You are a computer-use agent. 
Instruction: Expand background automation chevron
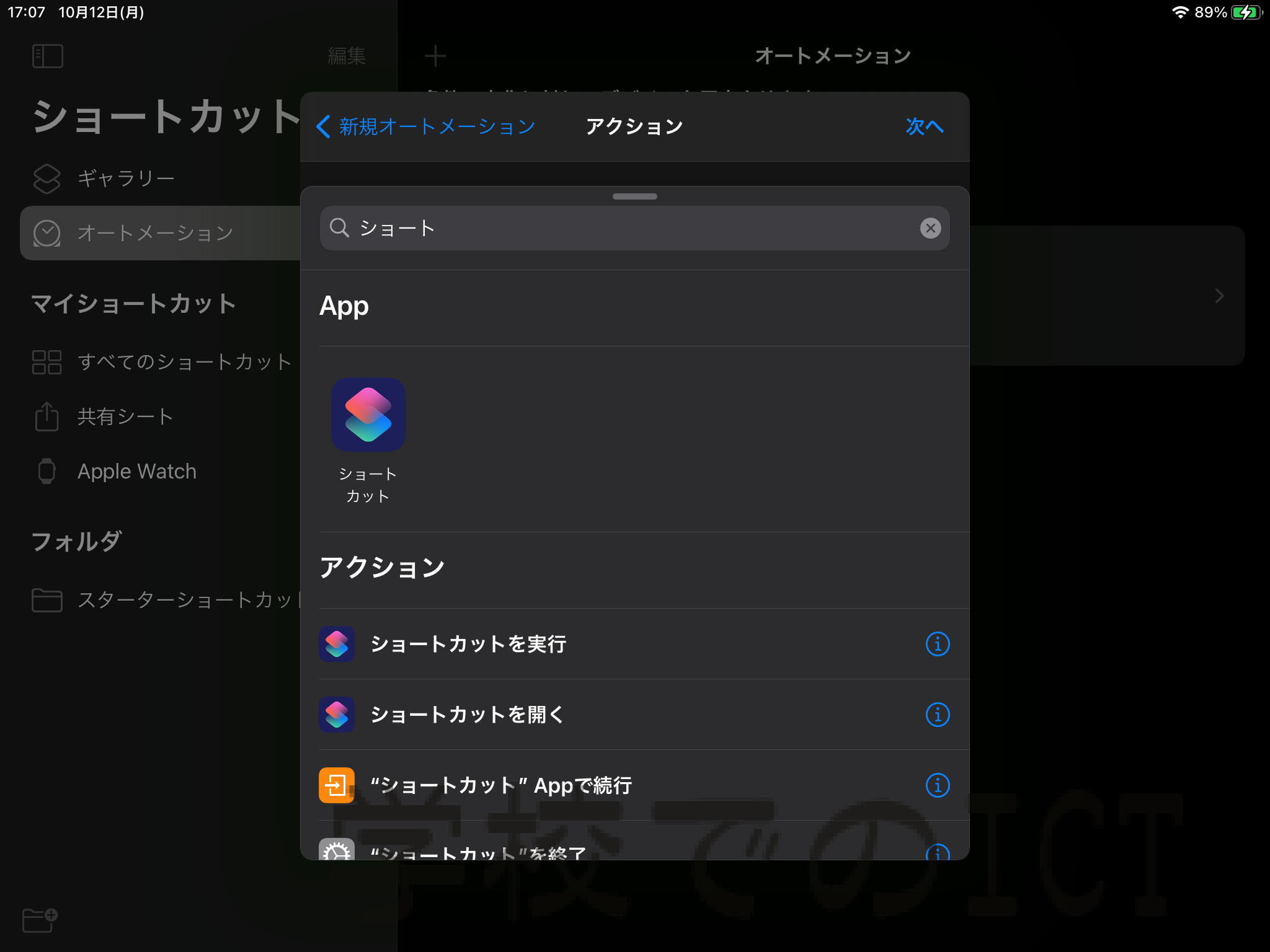click(x=1219, y=296)
